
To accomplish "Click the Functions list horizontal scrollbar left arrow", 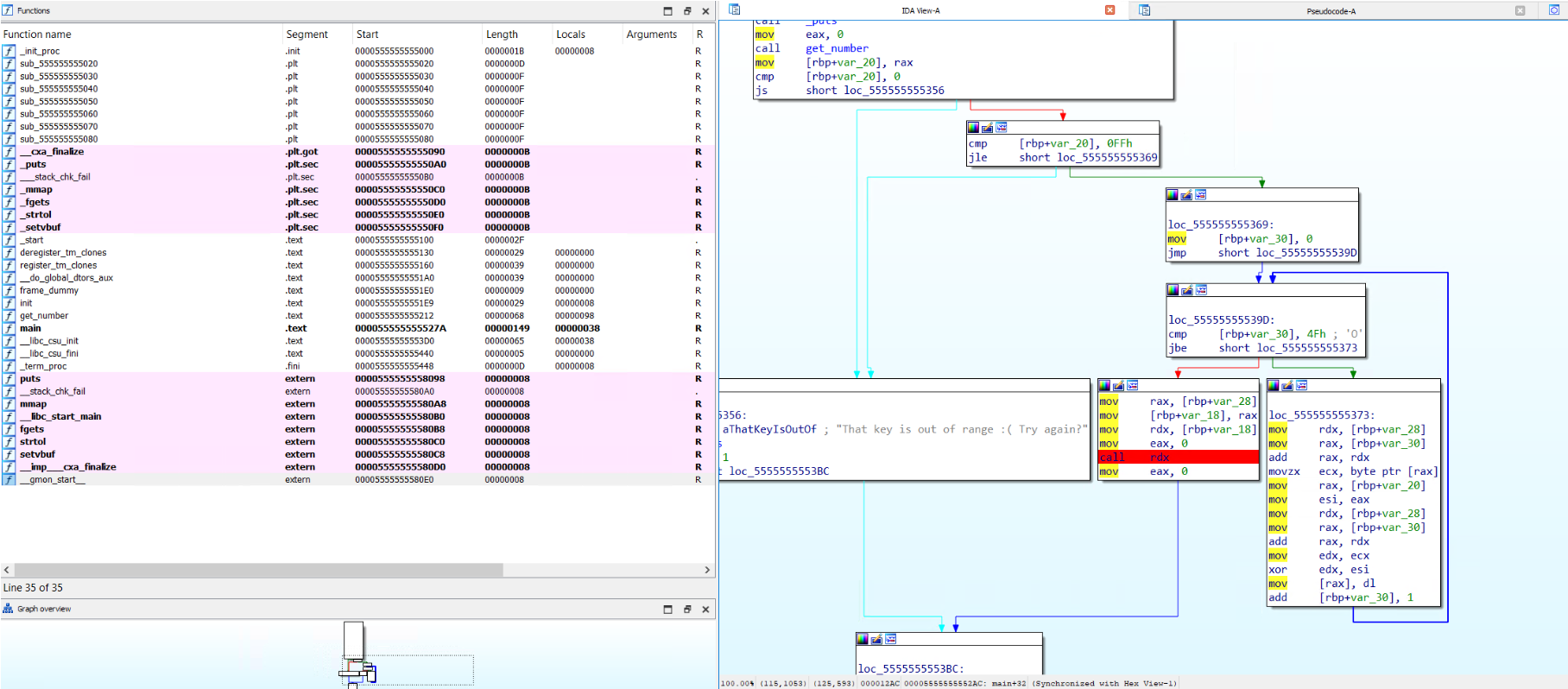I will [x=7, y=570].
